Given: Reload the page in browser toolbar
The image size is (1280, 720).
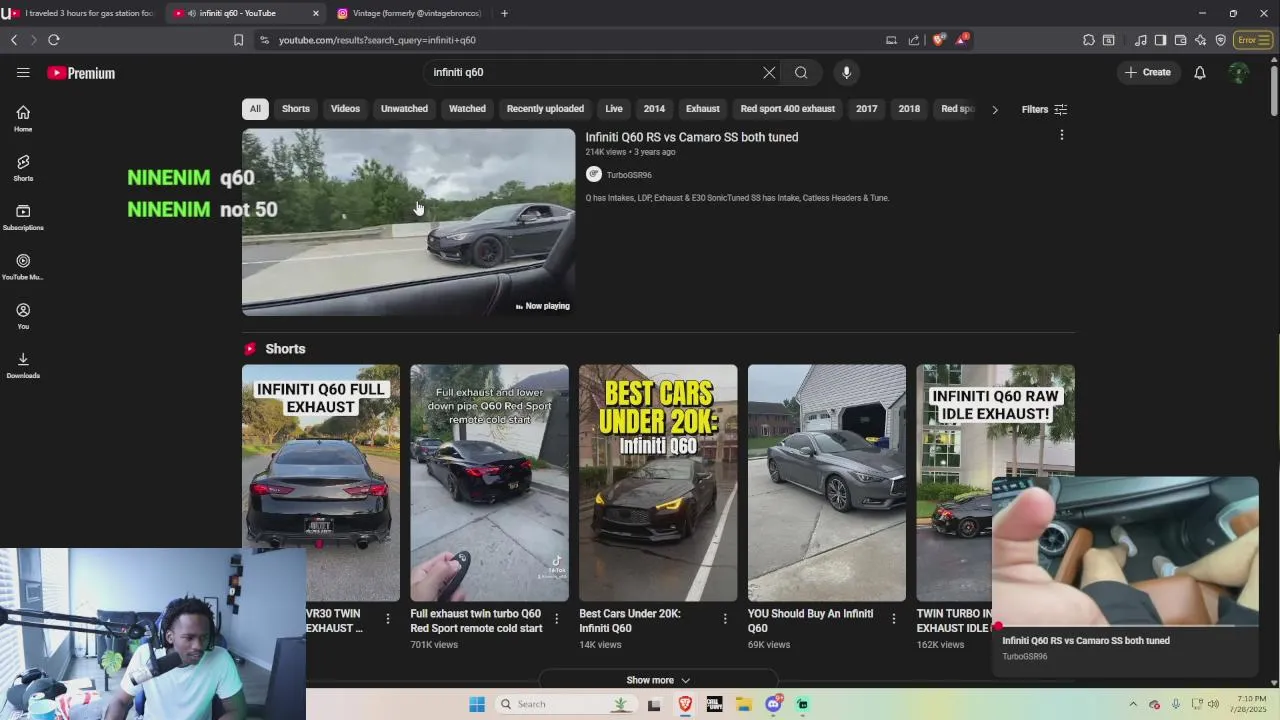Looking at the screenshot, I should (x=54, y=40).
